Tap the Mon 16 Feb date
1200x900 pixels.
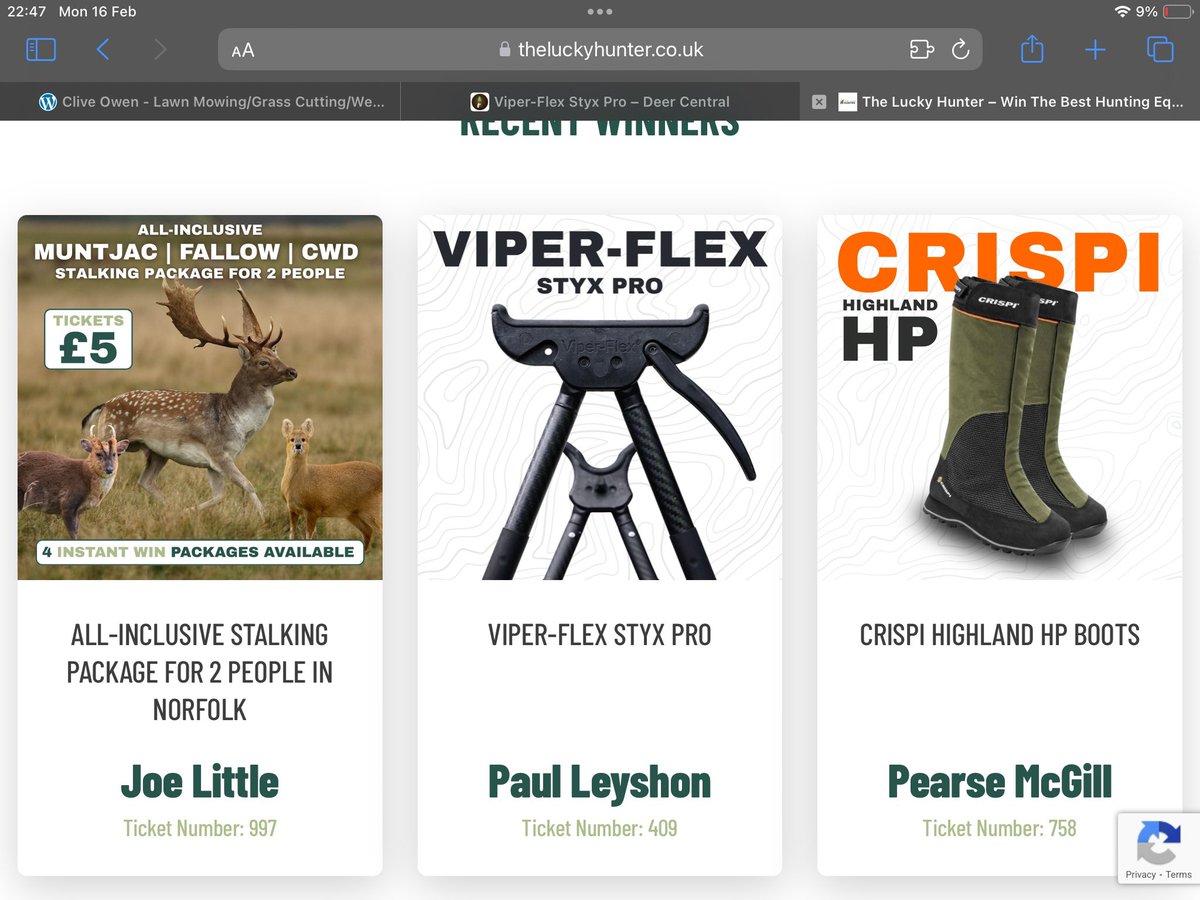coord(98,12)
